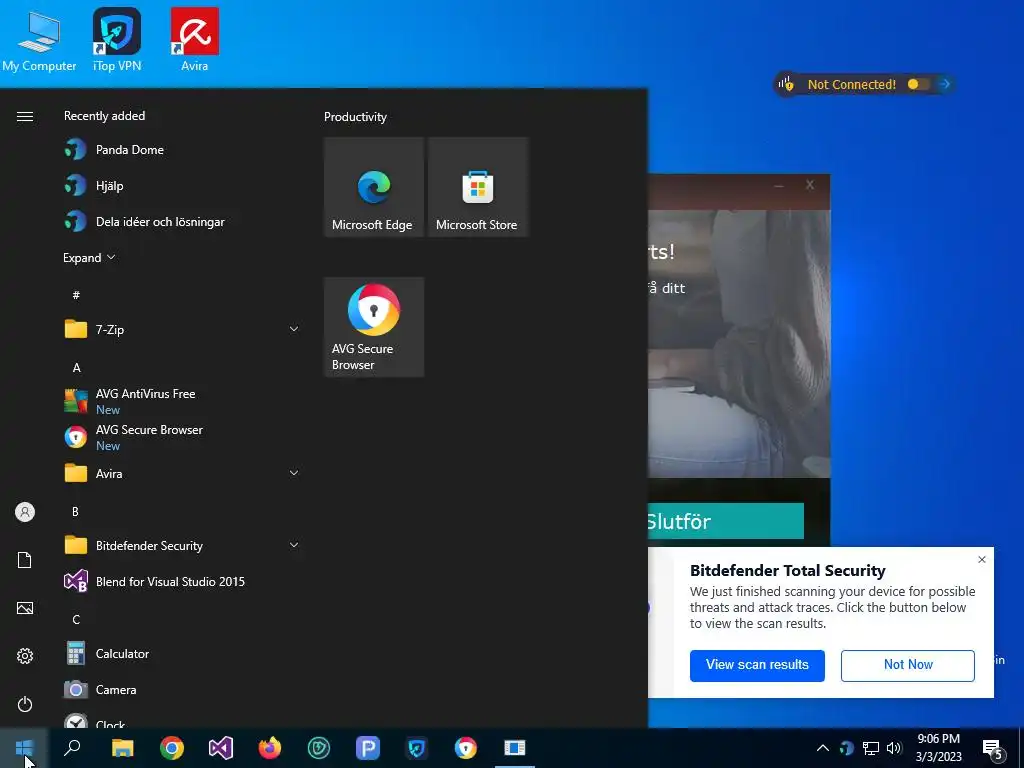
Task: Open taskbar Search magnifier
Action: tap(72, 748)
